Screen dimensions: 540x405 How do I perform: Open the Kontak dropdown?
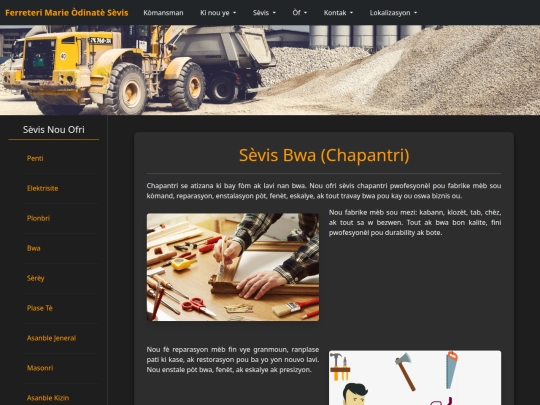click(x=338, y=13)
